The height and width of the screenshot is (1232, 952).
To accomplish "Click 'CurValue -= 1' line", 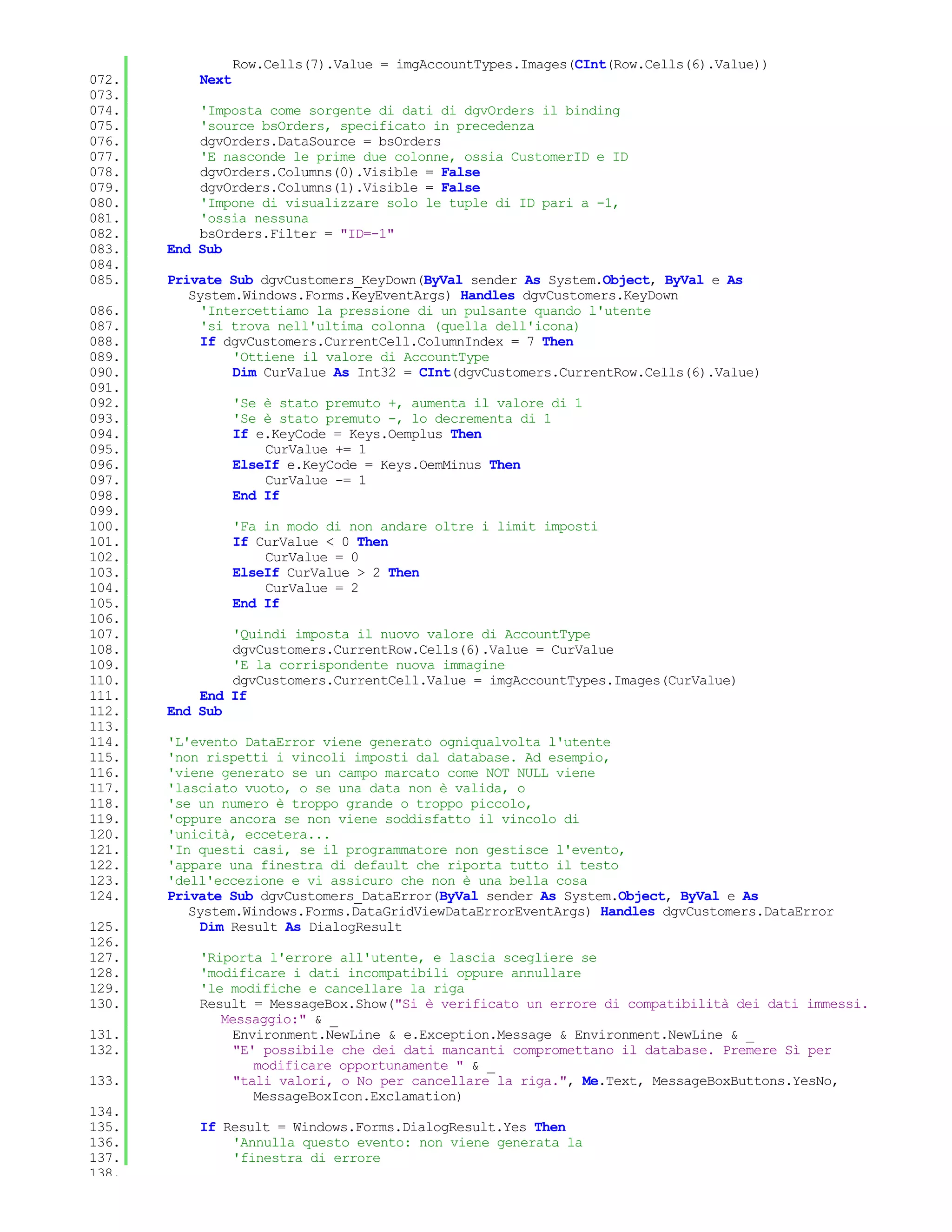I will tap(316, 481).
